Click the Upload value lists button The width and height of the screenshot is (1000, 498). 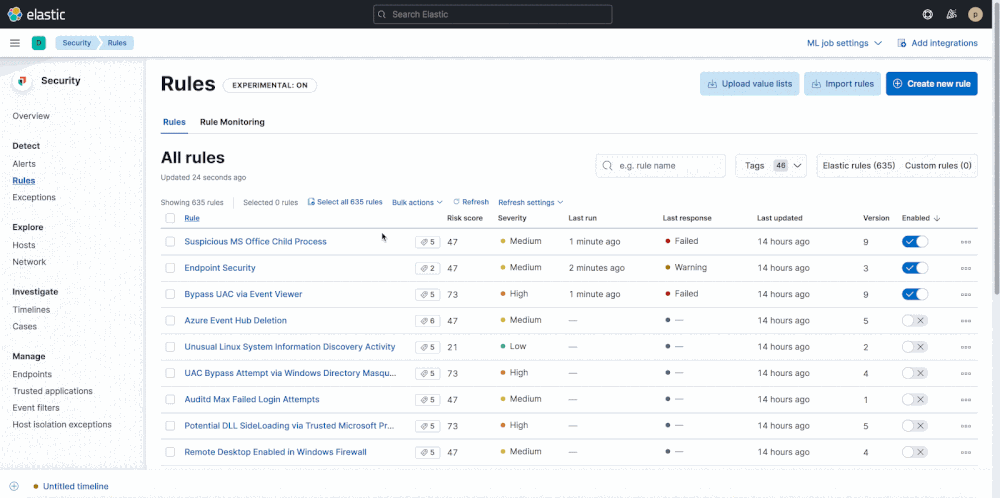[749, 84]
